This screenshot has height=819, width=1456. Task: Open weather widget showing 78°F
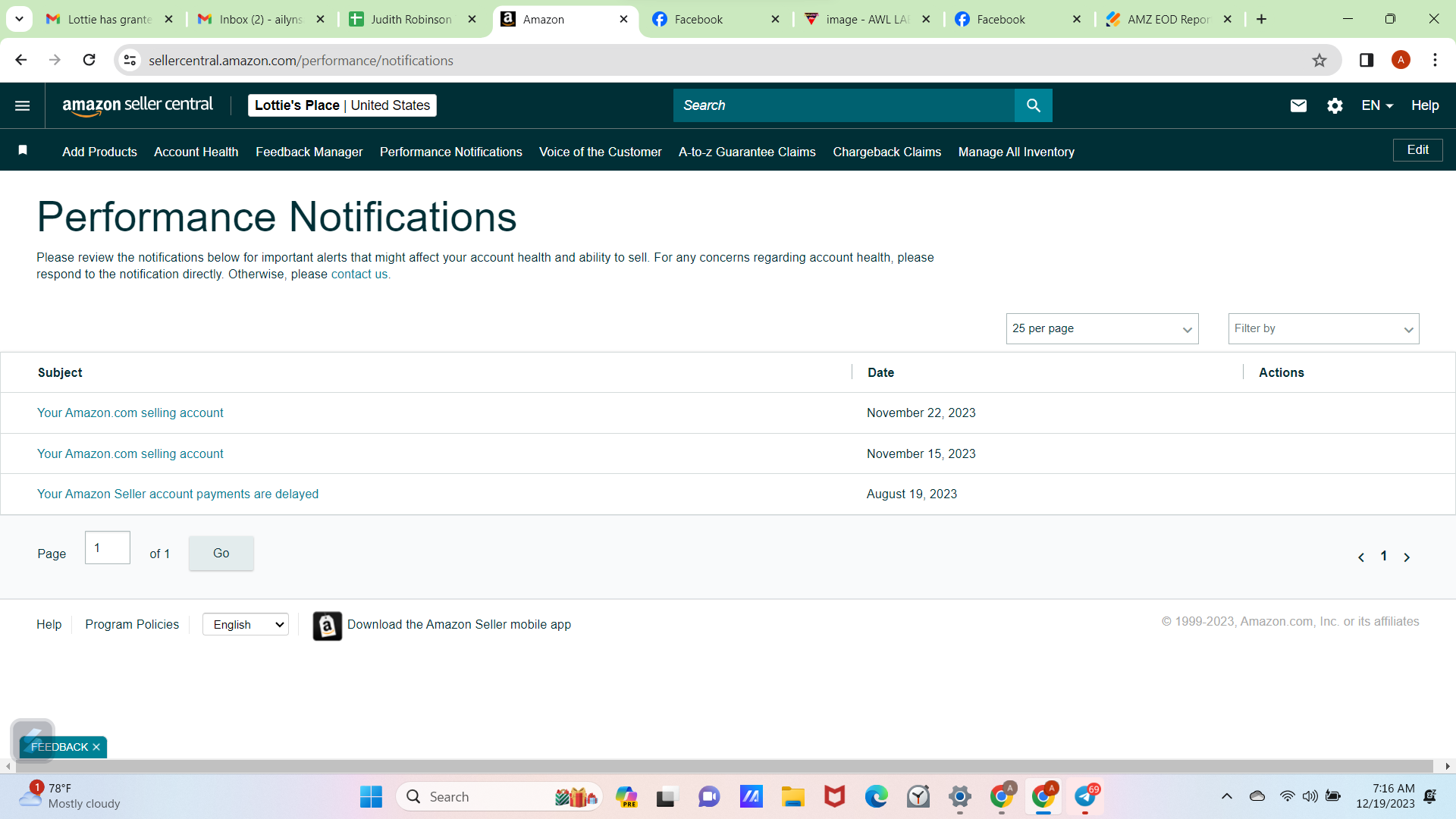(70, 796)
